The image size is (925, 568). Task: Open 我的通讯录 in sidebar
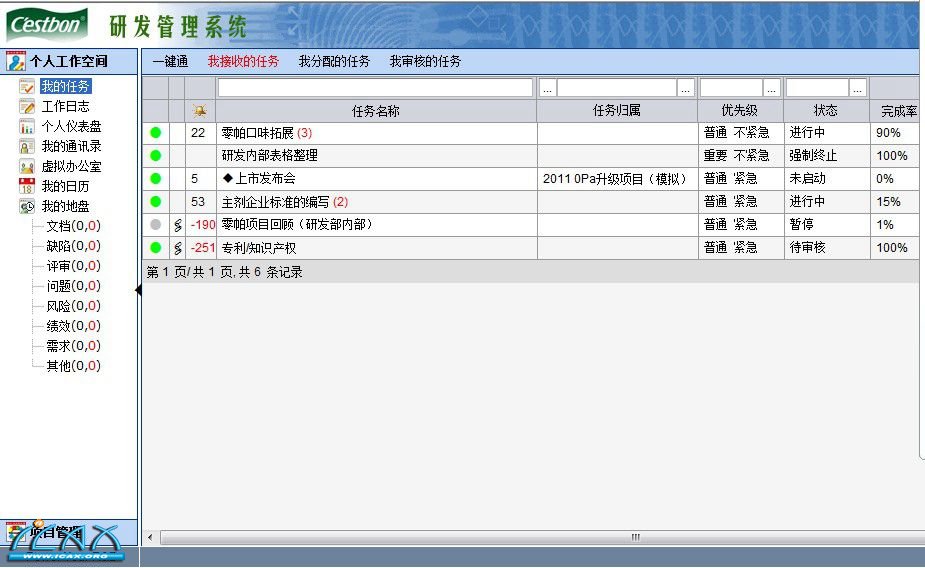(71, 146)
